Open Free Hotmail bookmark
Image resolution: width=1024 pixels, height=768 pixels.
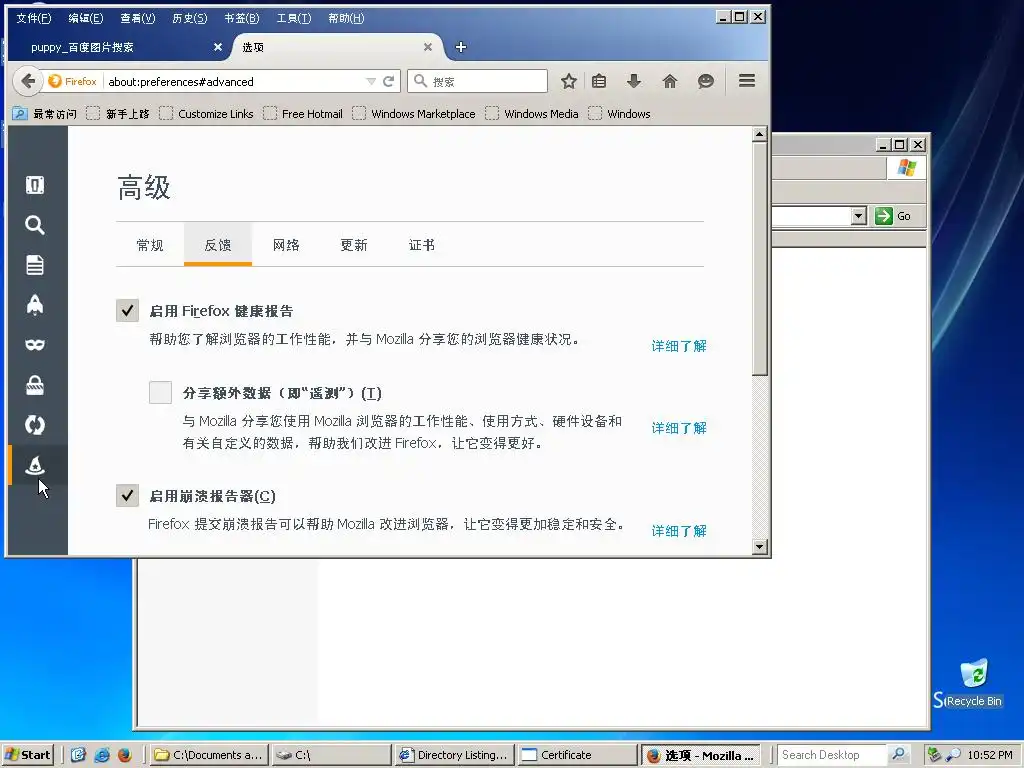(303, 114)
